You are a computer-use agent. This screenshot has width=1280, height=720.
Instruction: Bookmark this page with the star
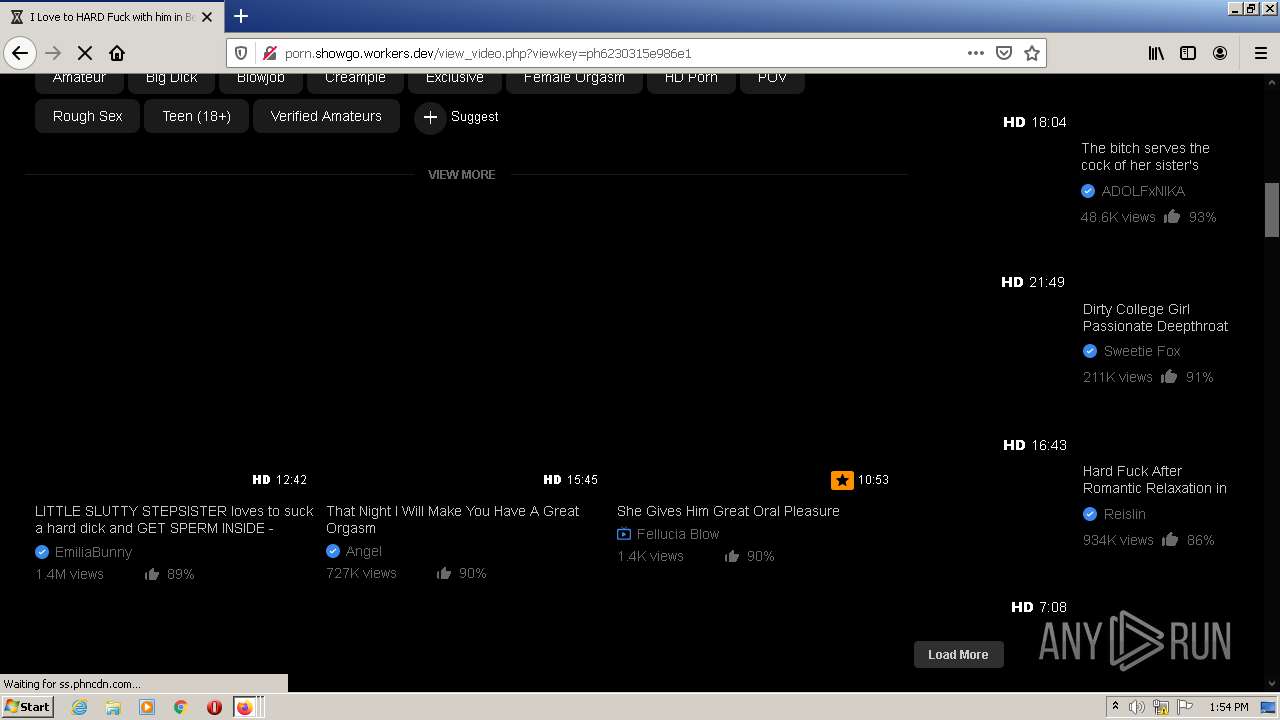(x=1032, y=53)
